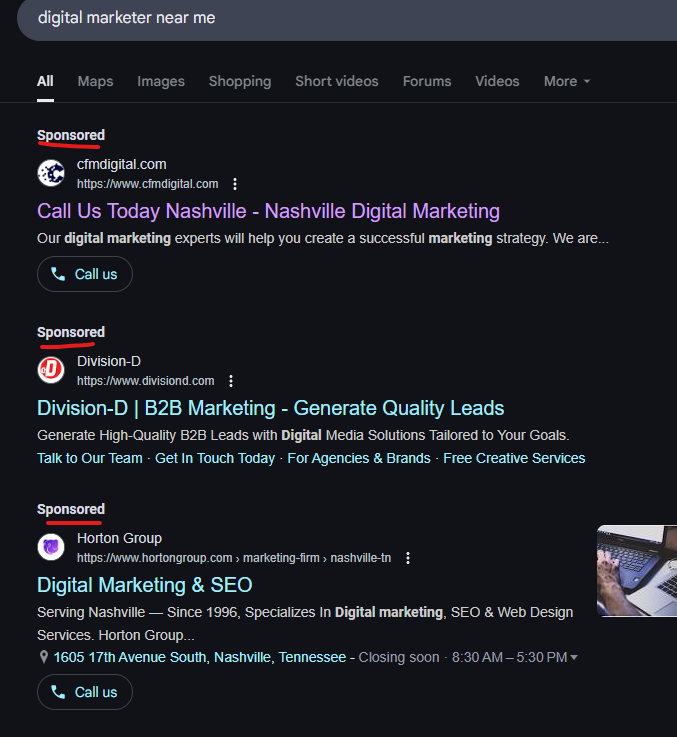Select the All search tab
This screenshot has height=737, width=677.
(45, 81)
